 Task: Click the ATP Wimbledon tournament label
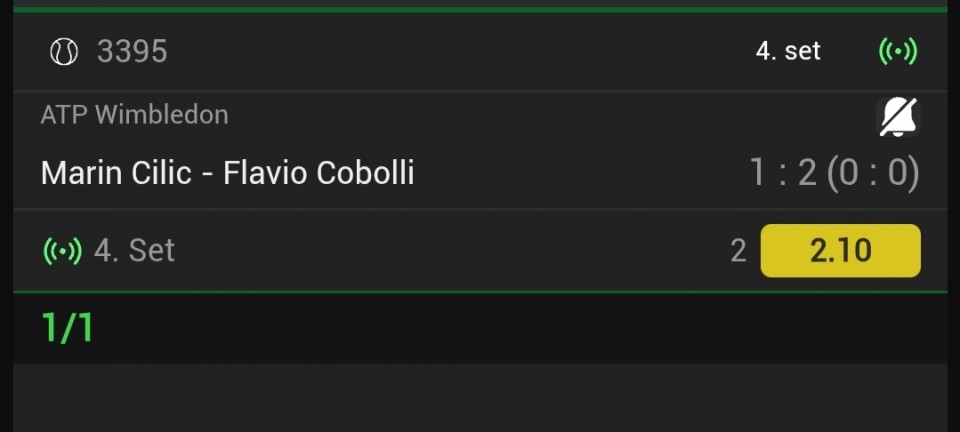(134, 114)
